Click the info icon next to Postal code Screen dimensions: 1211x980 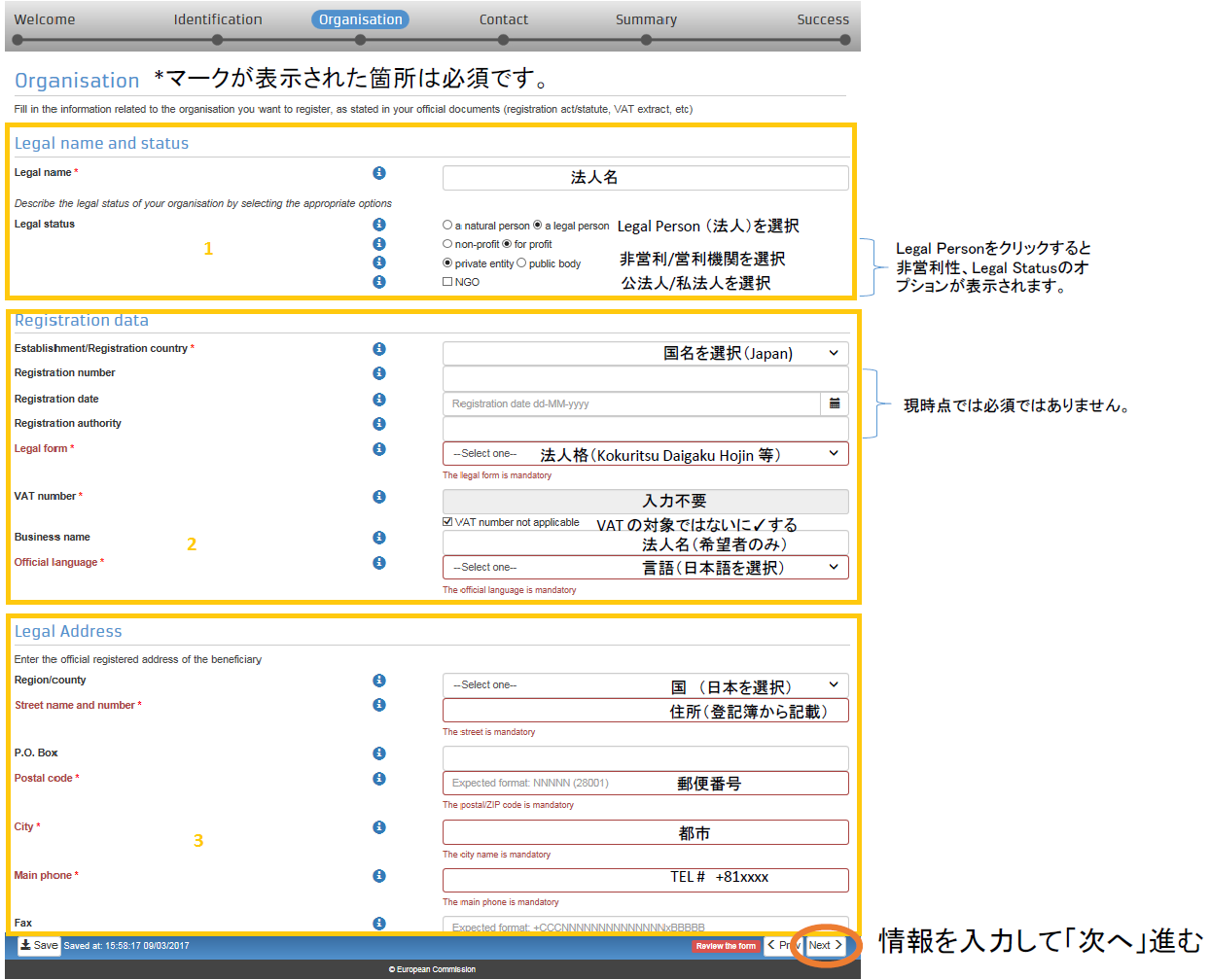click(379, 779)
